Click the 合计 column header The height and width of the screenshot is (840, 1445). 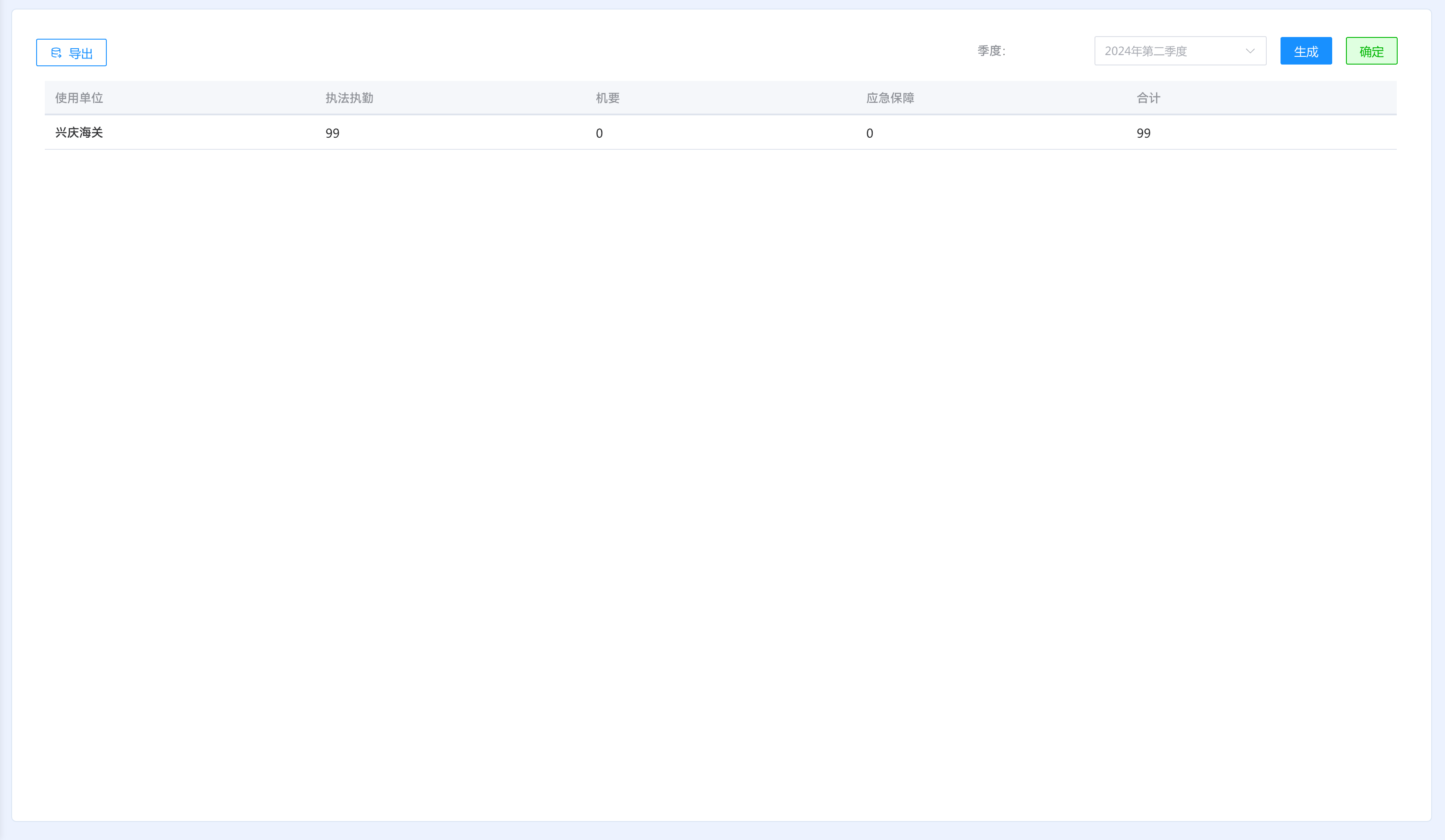point(1148,98)
